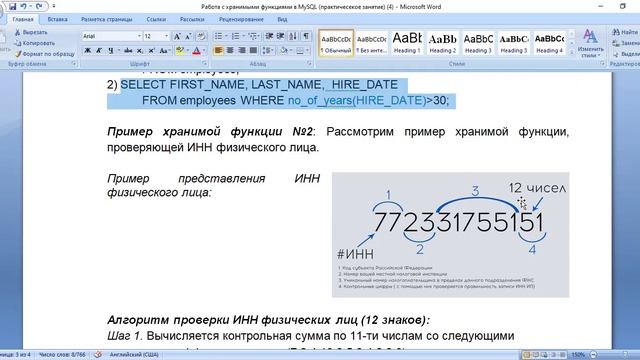
Task: Apply the Обычный style
Action: [336, 43]
